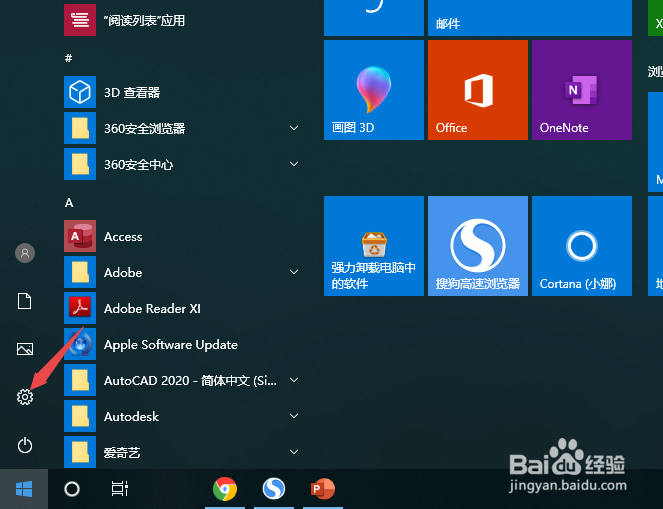Click the Windows Start button

coord(24,489)
